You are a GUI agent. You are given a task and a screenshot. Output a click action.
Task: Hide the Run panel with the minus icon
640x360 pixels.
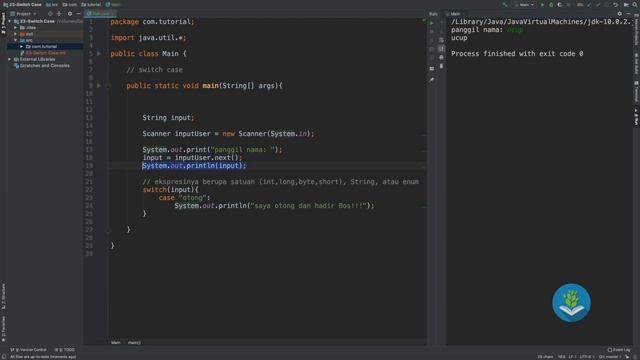point(629,14)
